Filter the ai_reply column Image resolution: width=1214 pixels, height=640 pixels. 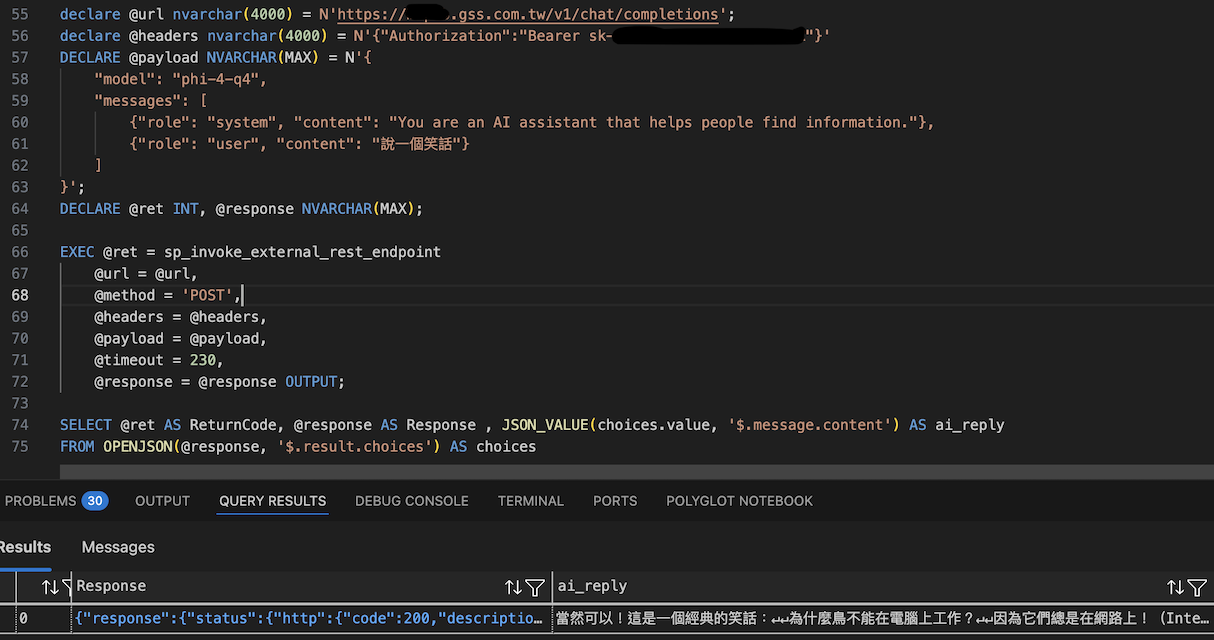[x=1197, y=587]
